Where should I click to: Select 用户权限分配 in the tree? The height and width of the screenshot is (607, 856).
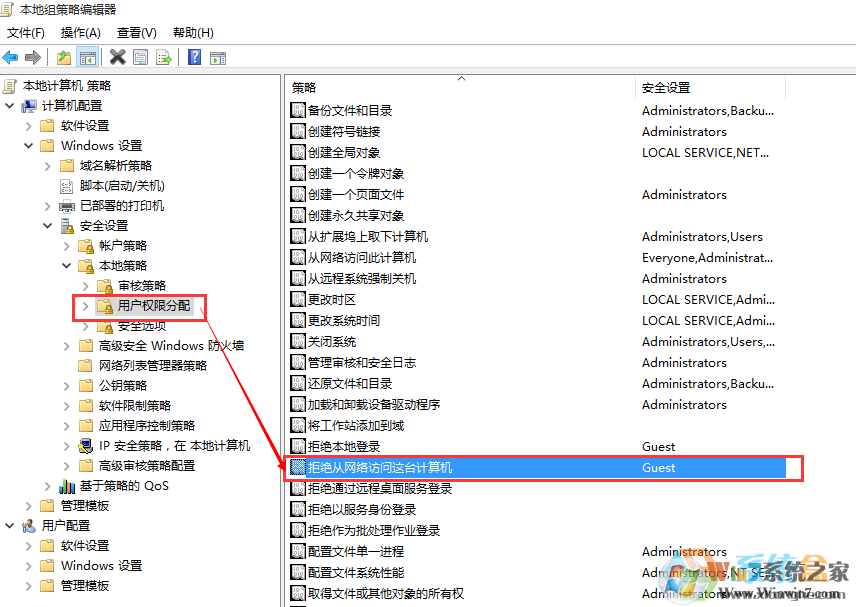(x=154, y=306)
